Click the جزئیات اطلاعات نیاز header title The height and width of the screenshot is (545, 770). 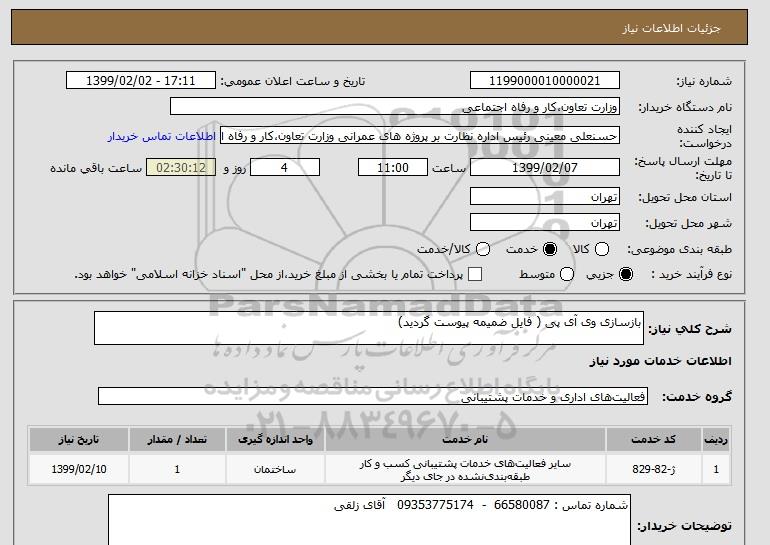671,28
